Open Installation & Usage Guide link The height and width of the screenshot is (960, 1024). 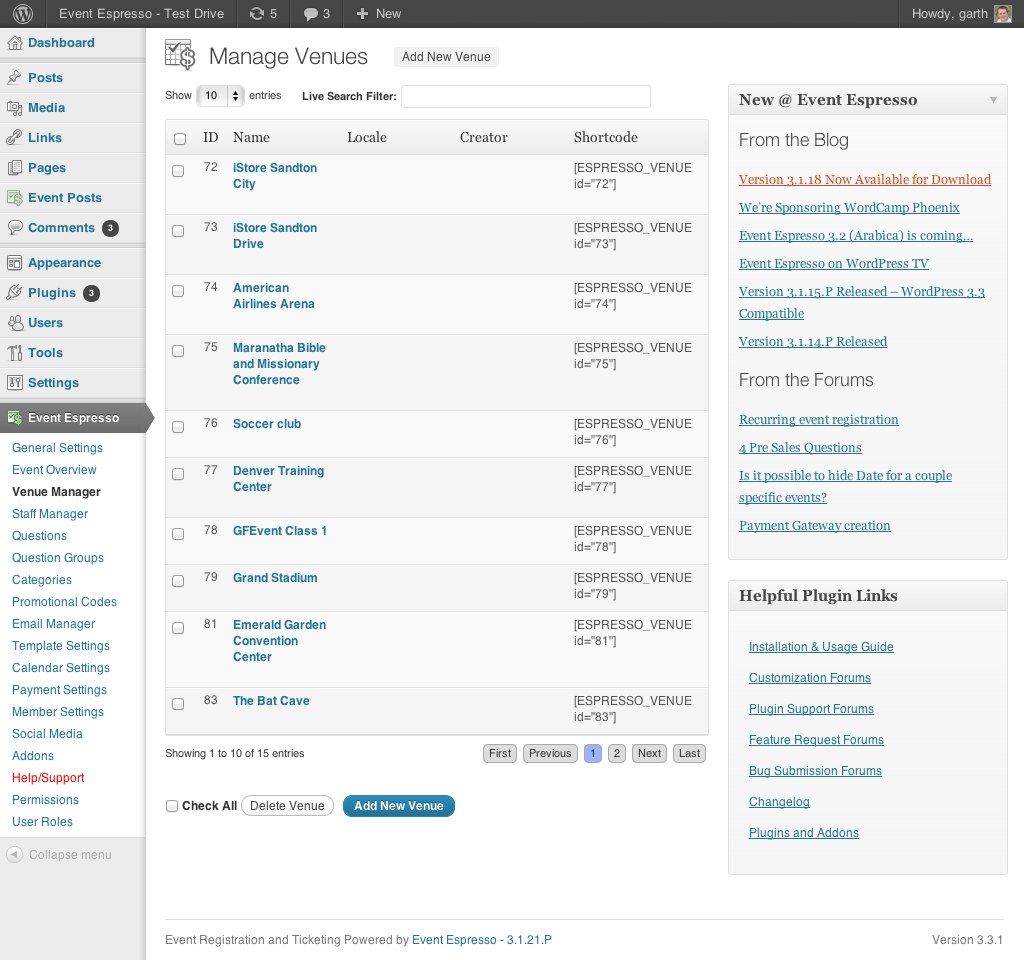pyautogui.click(x=821, y=647)
